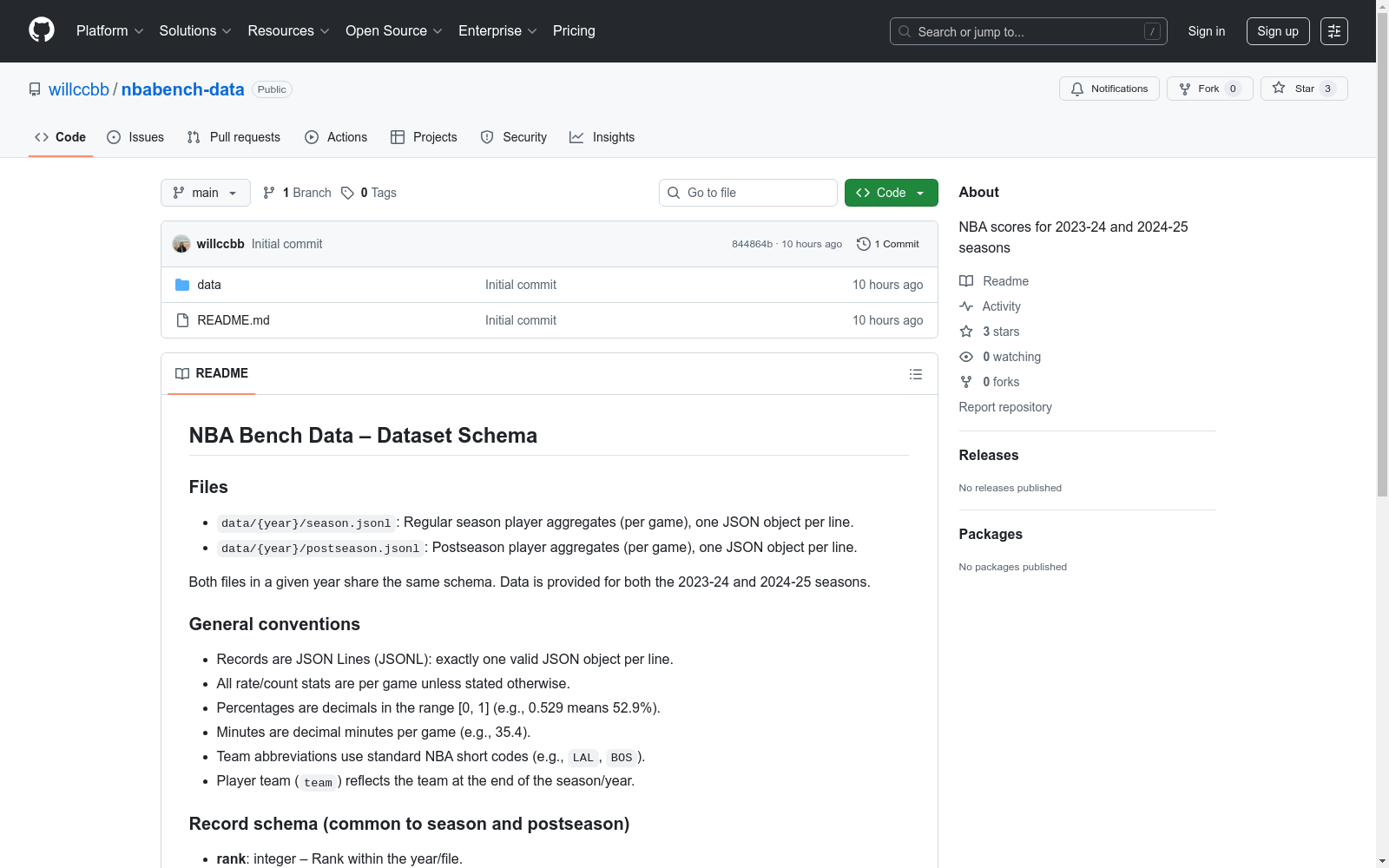Click the Sign up button
1389x868 pixels.
click(x=1277, y=31)
